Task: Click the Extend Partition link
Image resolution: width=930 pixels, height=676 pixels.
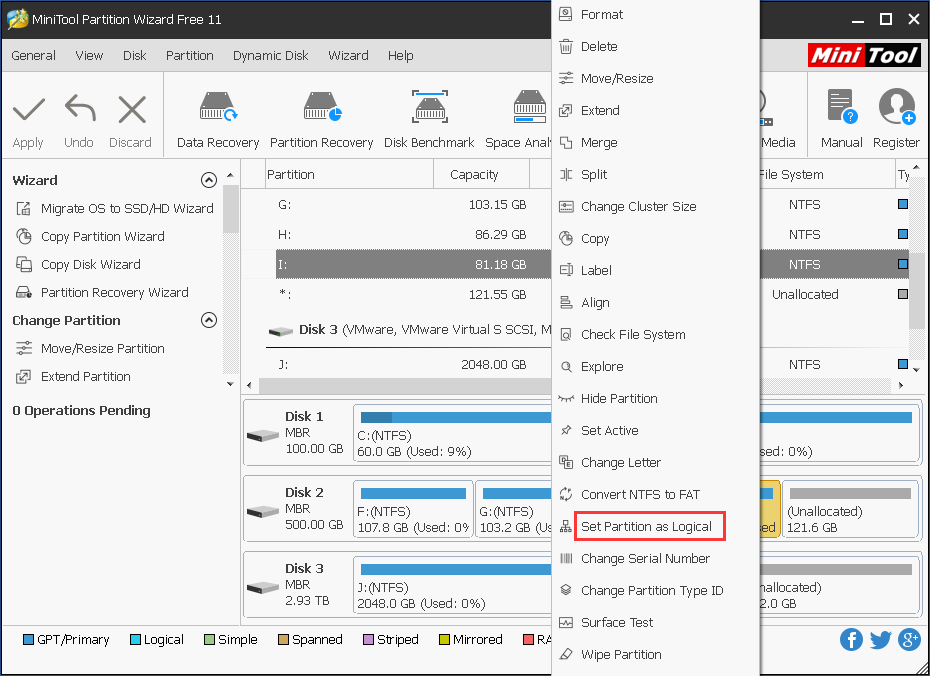Action: pyautogui.click(x=86, y=376)
